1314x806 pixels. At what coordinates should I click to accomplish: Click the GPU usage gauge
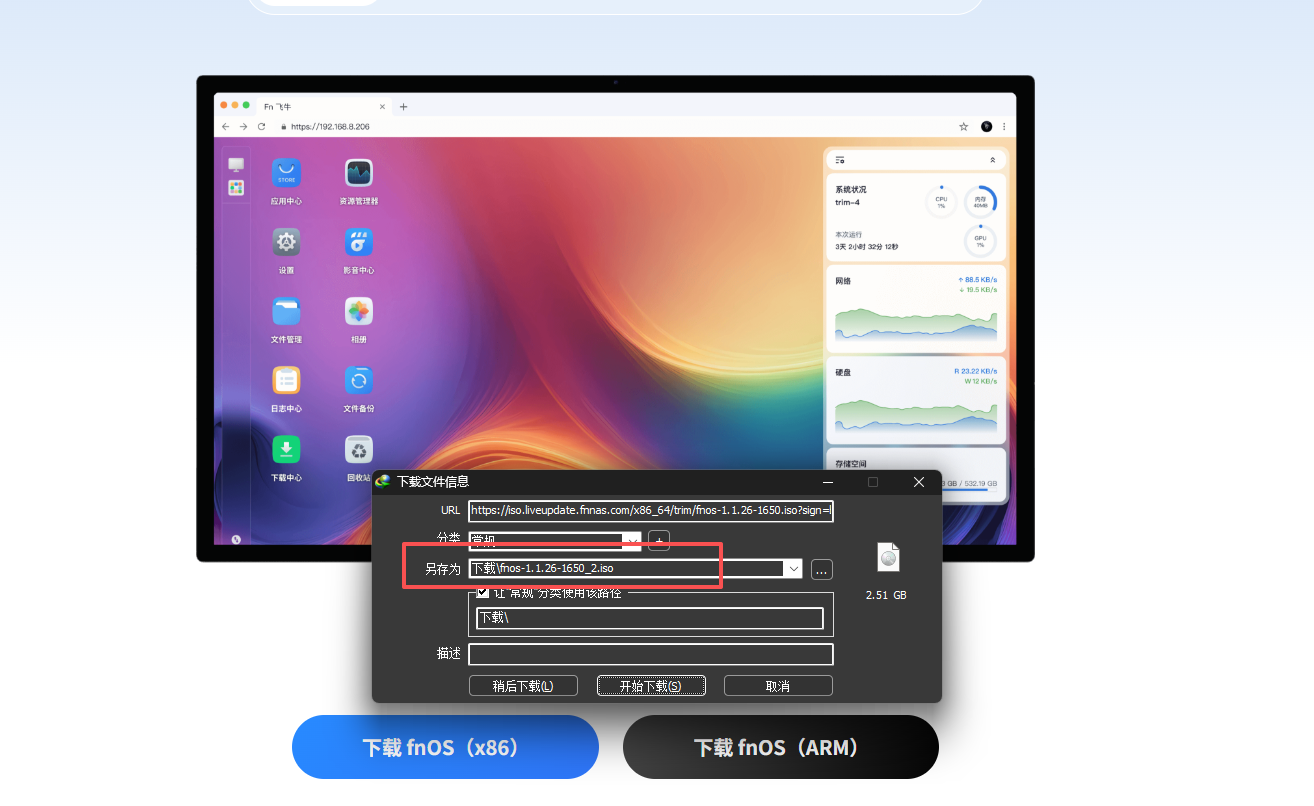pos(981,241)
